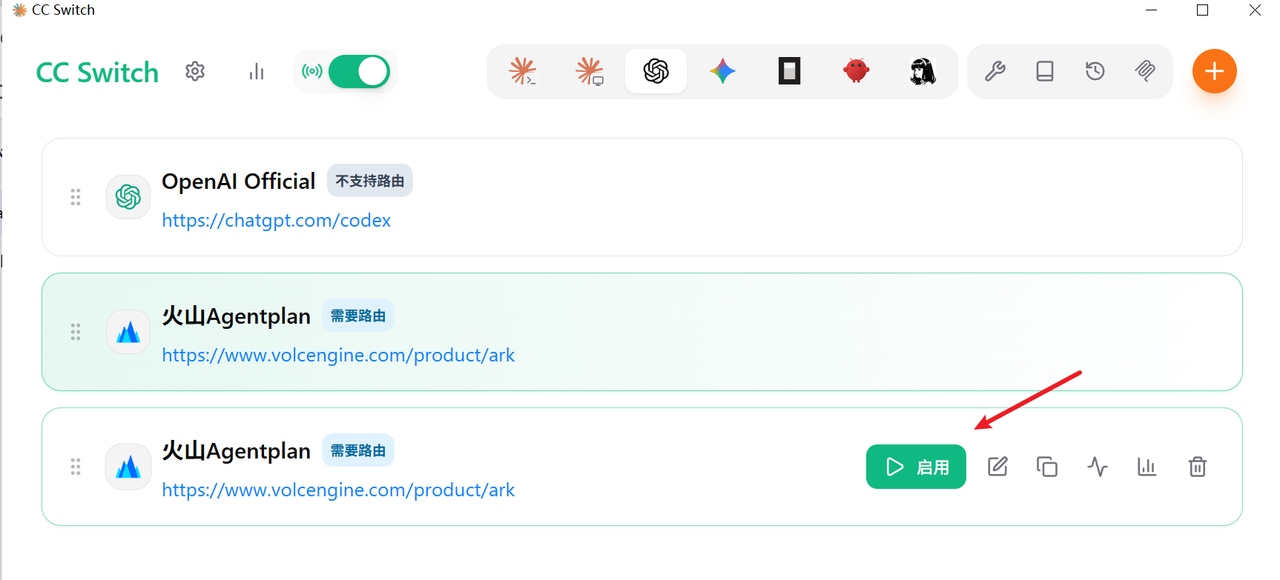The width and height of the screenshot is (1280, 580).
Task: Open the history clock icon
Action: point(1095,71)
